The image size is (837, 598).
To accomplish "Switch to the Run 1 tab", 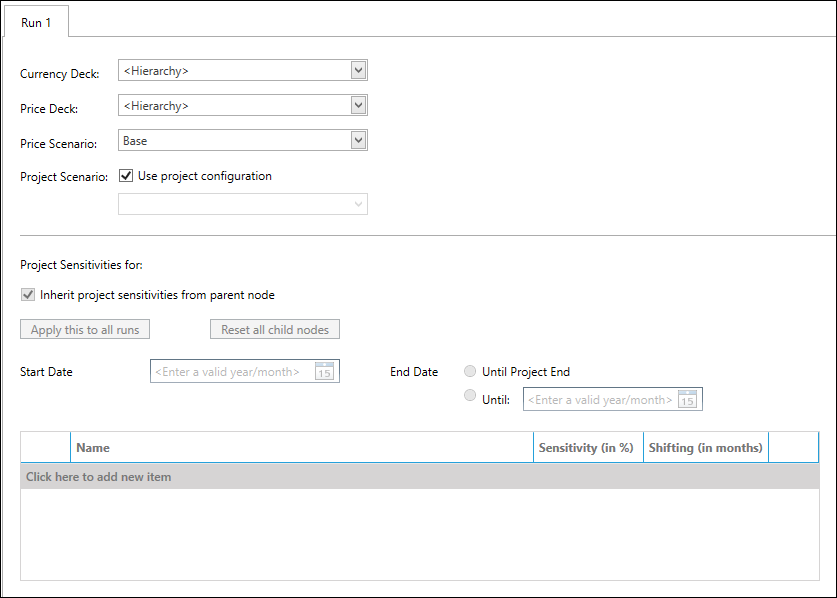I will click(x=36, y=22).
